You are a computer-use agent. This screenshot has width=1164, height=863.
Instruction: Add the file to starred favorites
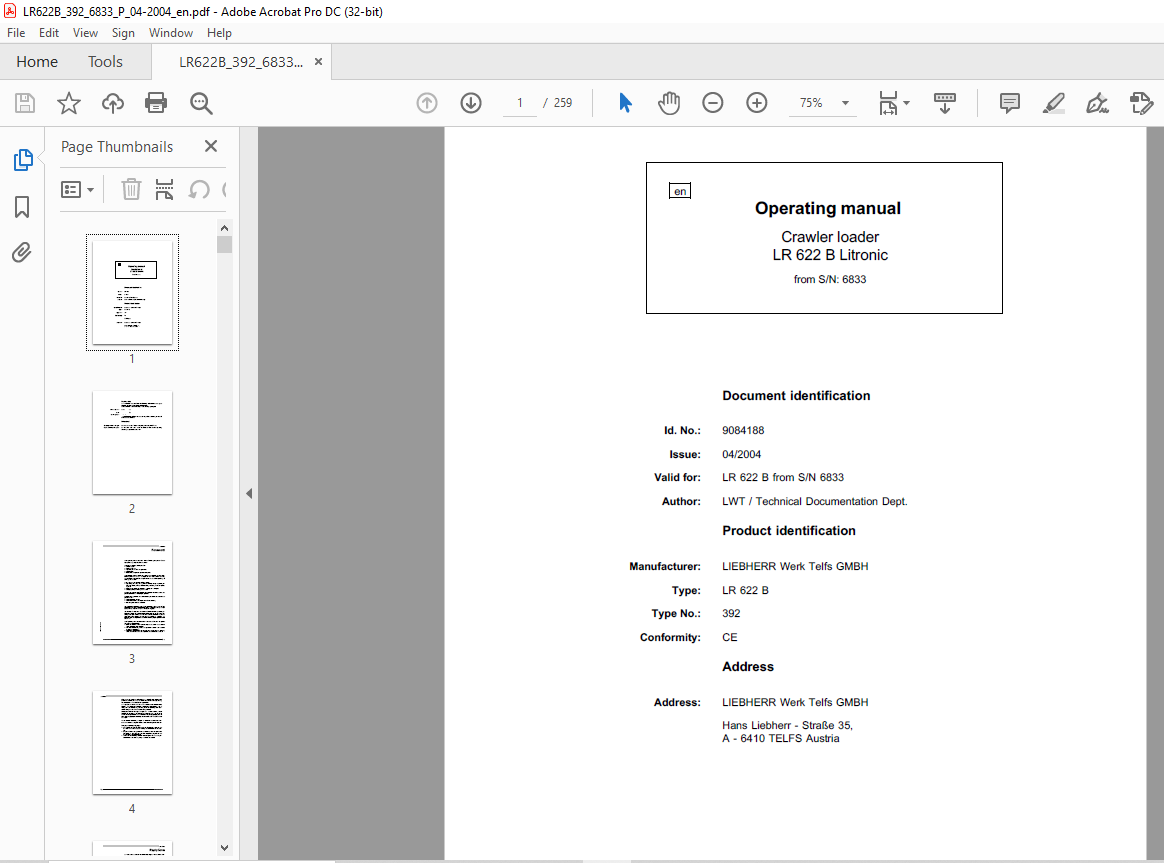[x=68, y=103]
